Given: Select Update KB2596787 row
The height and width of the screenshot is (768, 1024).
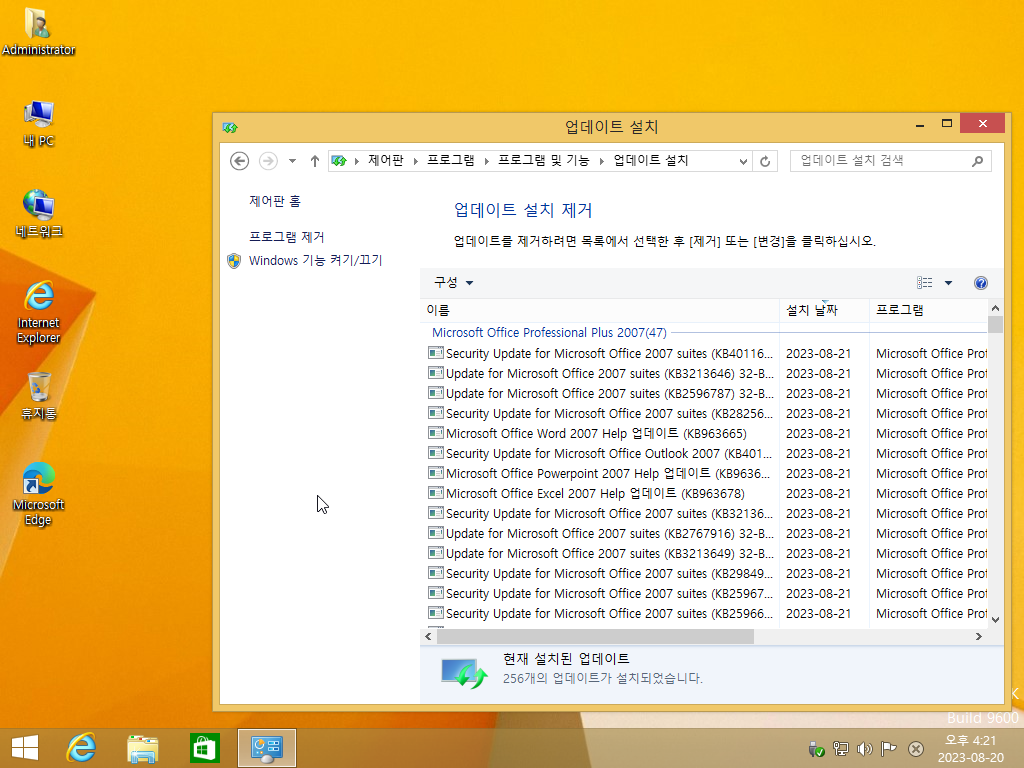Looking at the screenshot, I should pyautogui.click(x=707, y=394).
